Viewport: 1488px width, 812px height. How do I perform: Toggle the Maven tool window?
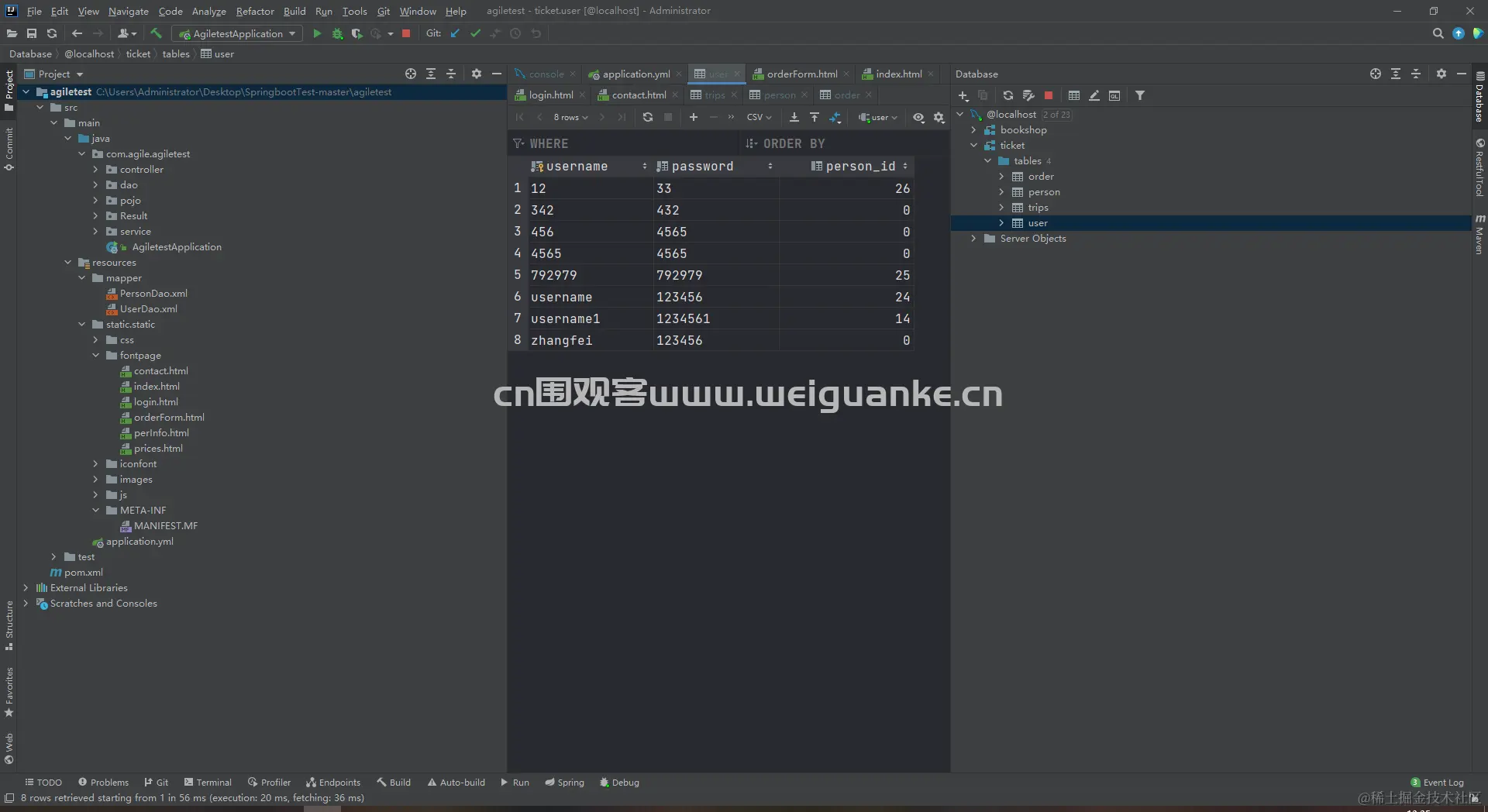[1479, 234]
